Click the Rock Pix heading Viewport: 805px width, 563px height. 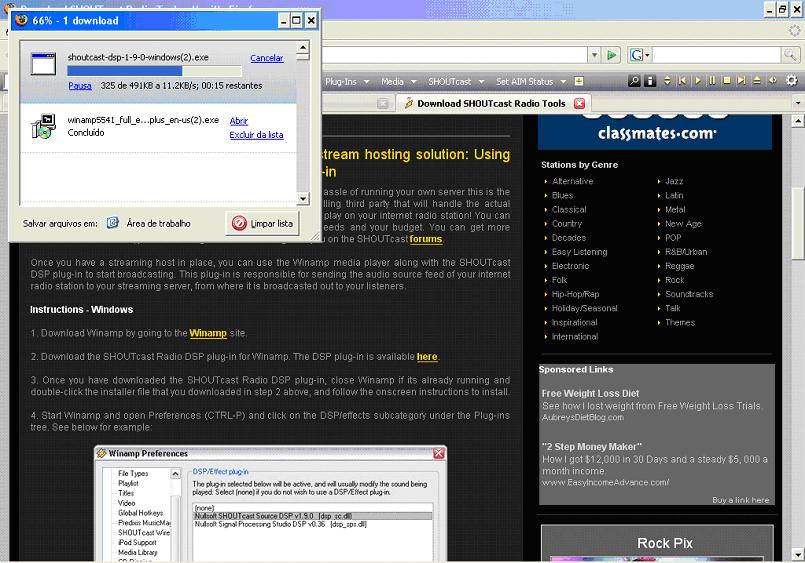[x=665, y=543]
